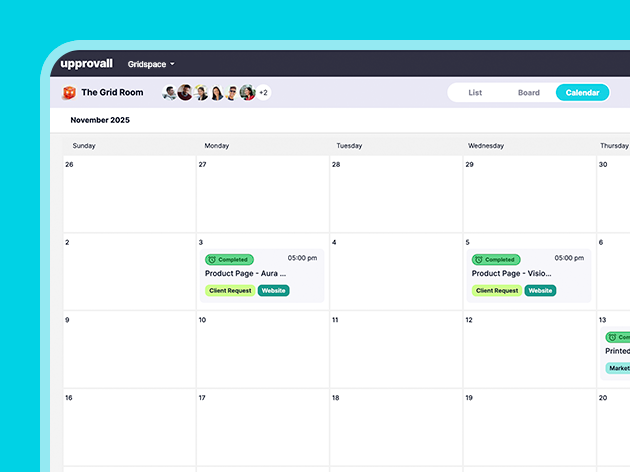
Task: Click 05:00 pm time on Aura task
Action: pyautogui.click(x=302, y=258)
